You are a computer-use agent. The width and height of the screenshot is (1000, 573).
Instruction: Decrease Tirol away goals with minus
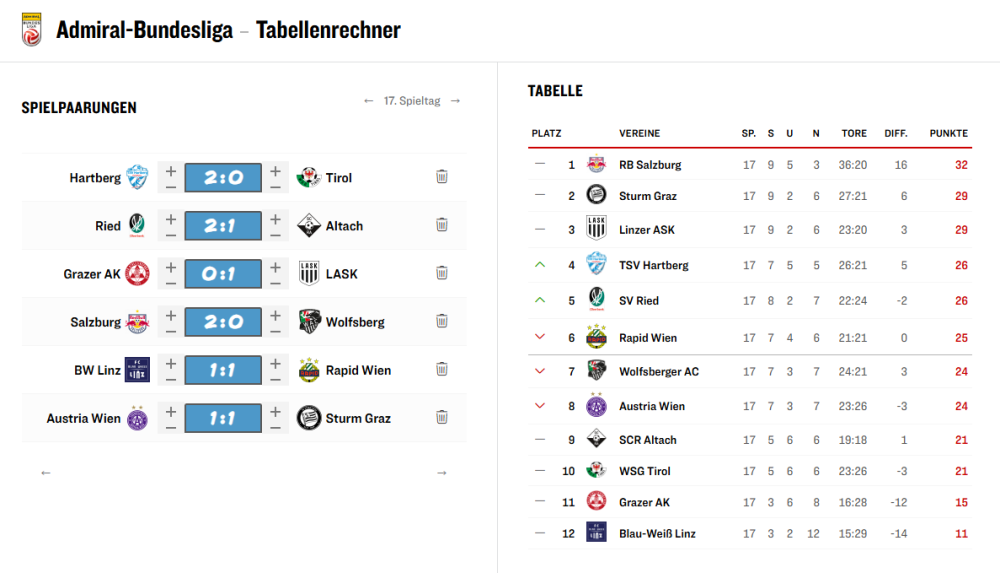[275, 186]
